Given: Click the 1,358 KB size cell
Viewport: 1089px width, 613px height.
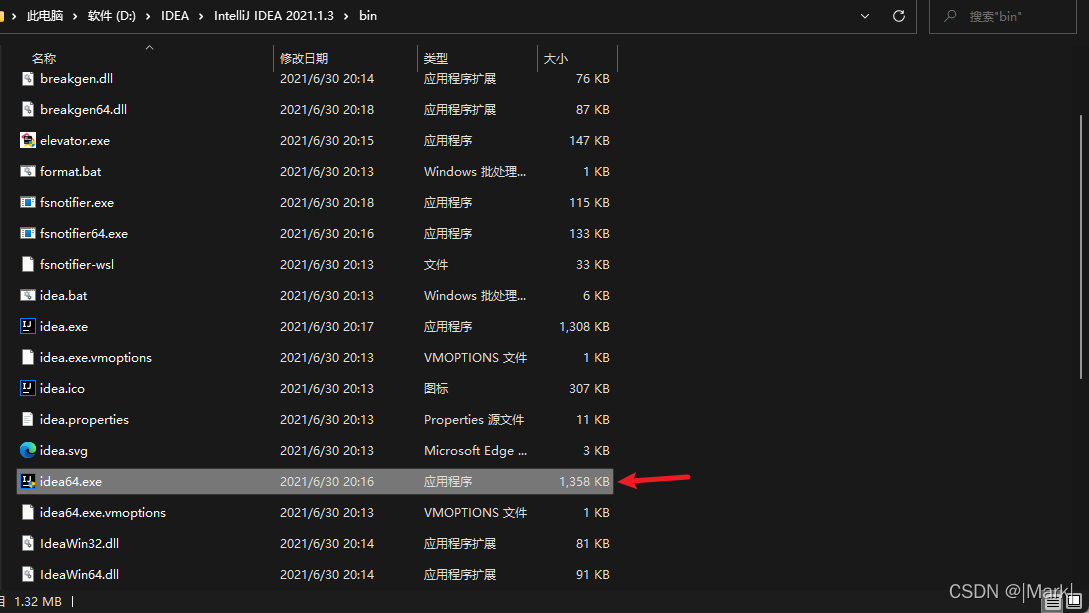Looking at the screenshot, I should (584, 481).
